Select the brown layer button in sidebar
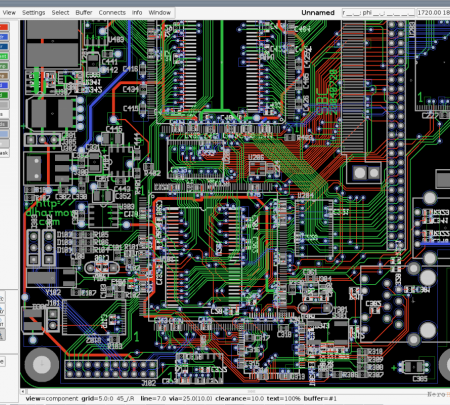 [4, 76]
